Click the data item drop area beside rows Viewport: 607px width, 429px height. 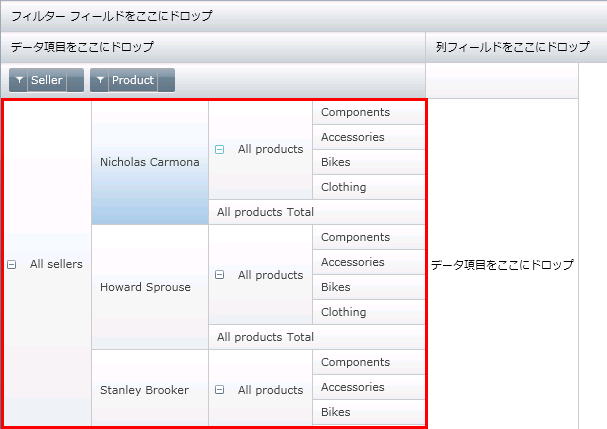pyautogui.click(x=502, y=265)
